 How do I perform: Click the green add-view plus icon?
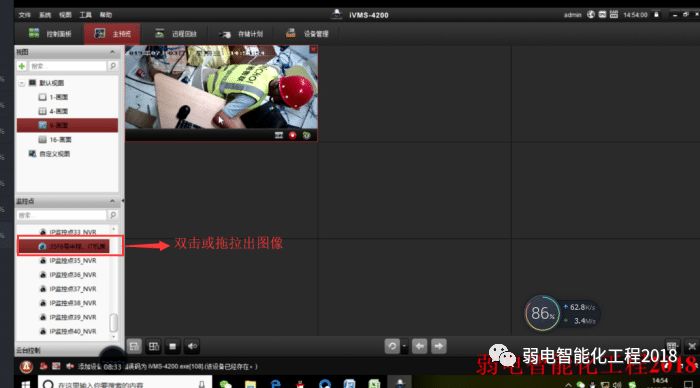[22, 66]
